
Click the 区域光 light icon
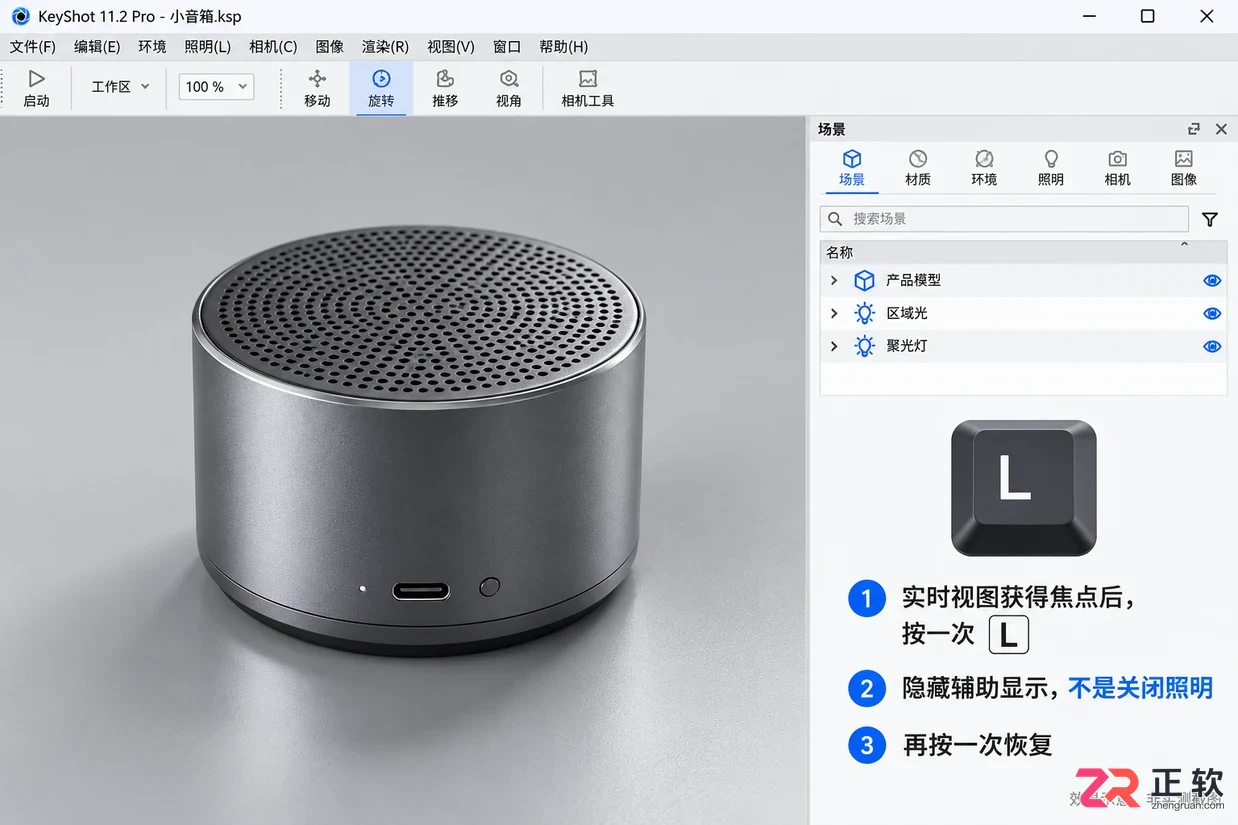point(864,314)
